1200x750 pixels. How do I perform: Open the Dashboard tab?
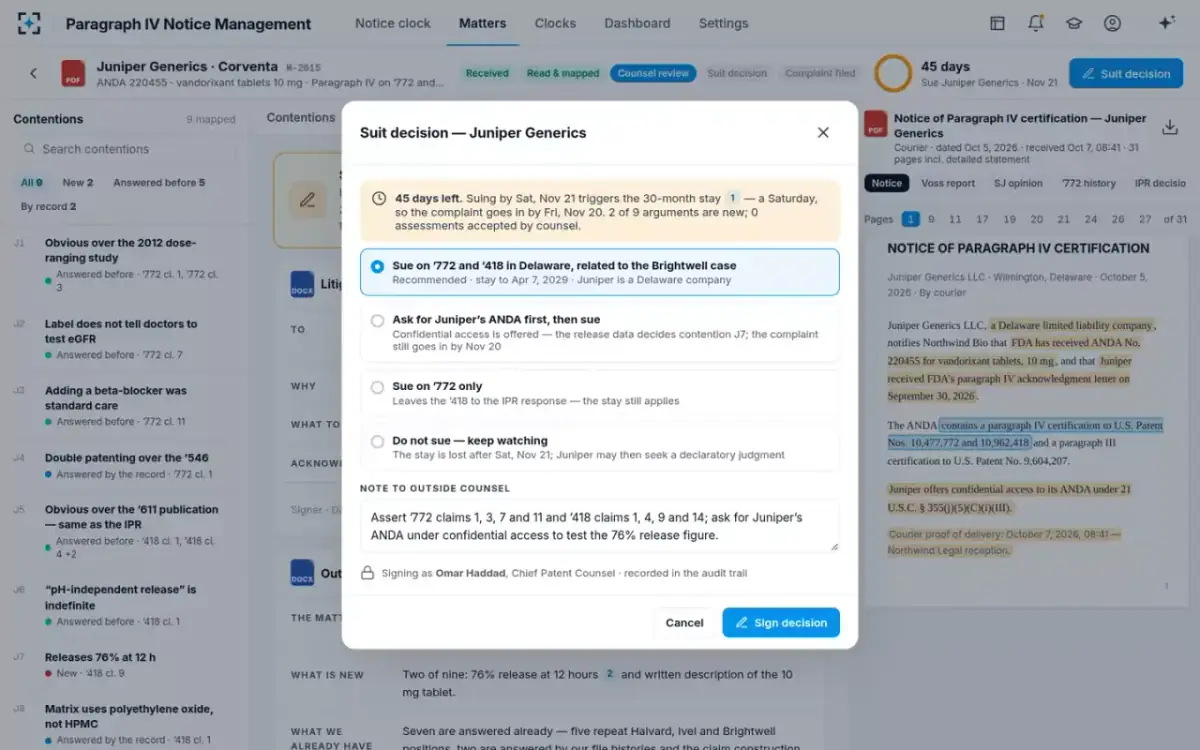click(x=637, y=23)
